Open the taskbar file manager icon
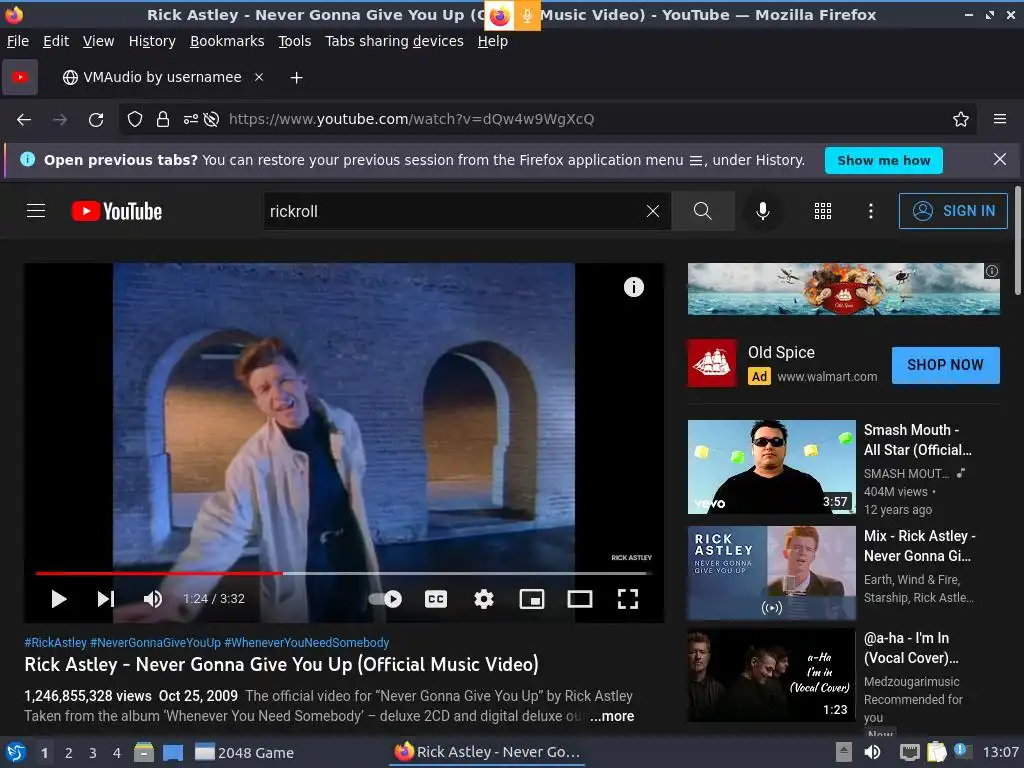The width and height of the screenshot is (1024, 768). click(x=144, y=752)
